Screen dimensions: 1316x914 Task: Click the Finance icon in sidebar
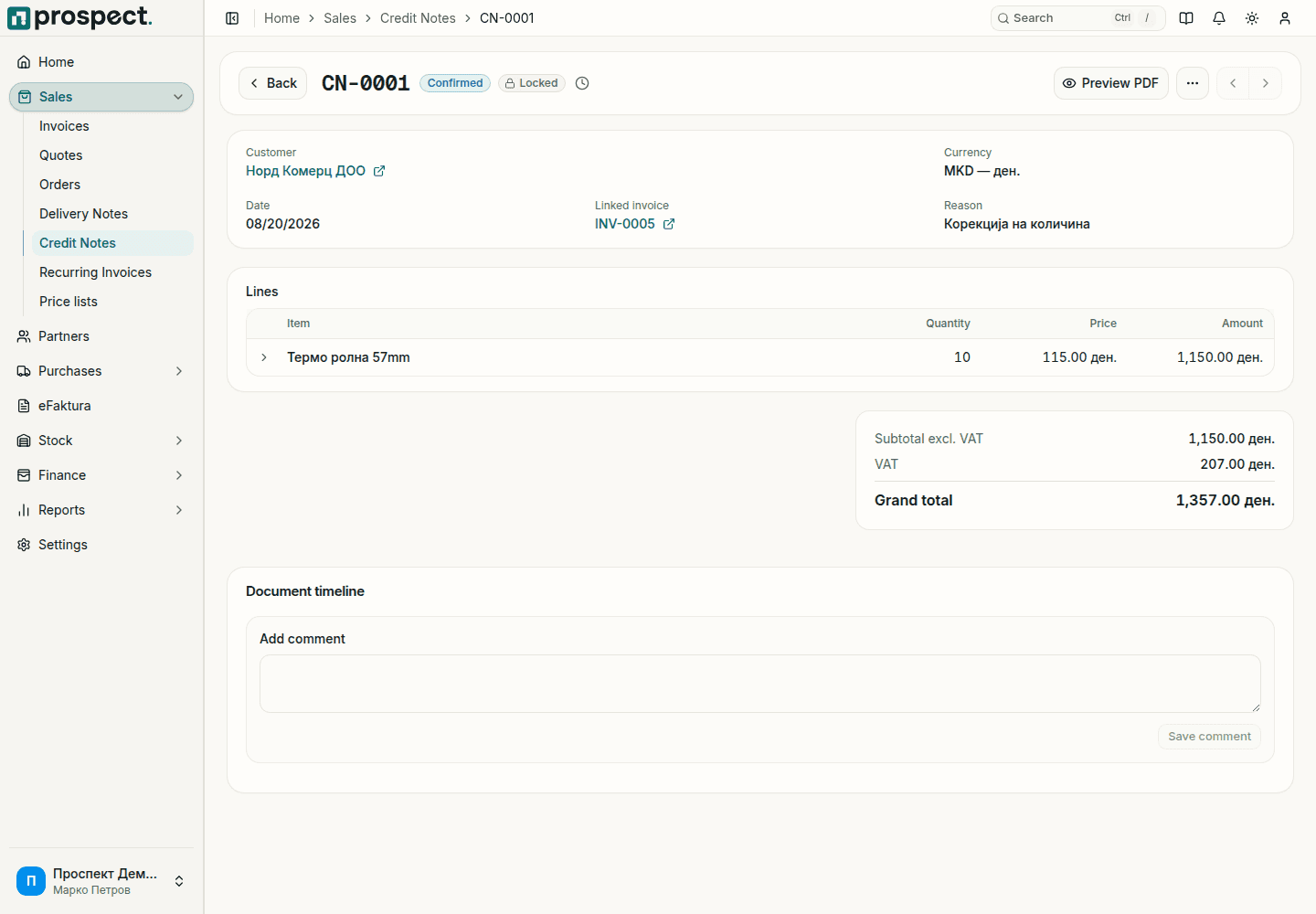click(x=24, y=475)
